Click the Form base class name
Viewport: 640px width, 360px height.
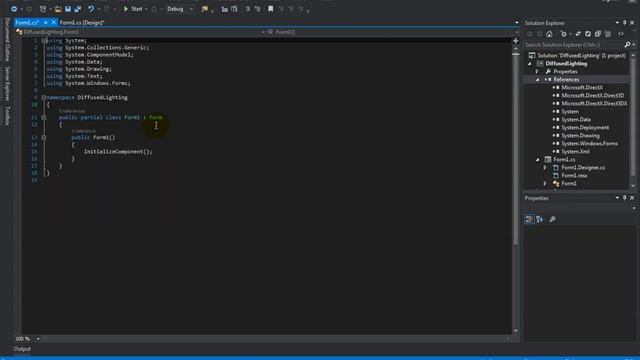click(156, 118)
